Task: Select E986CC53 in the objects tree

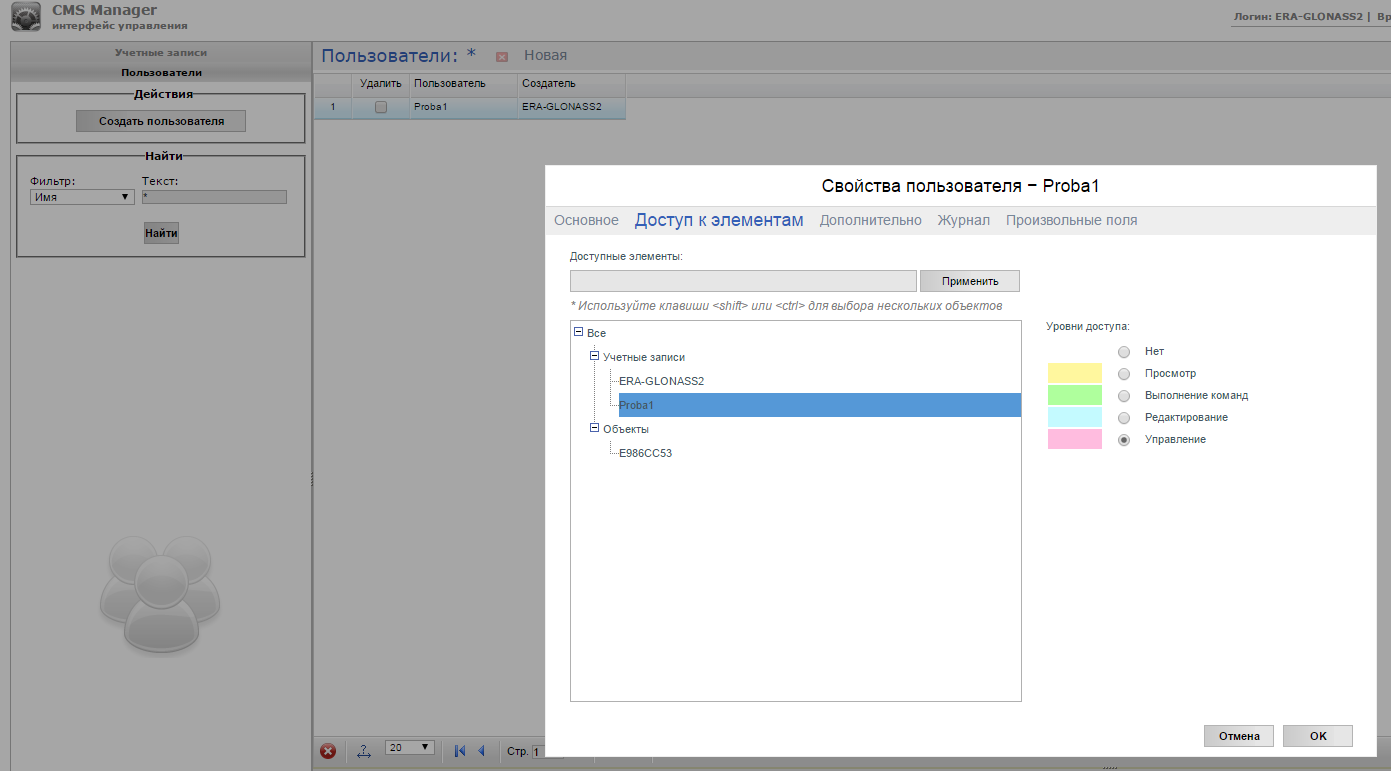Action: click(646, 453)
